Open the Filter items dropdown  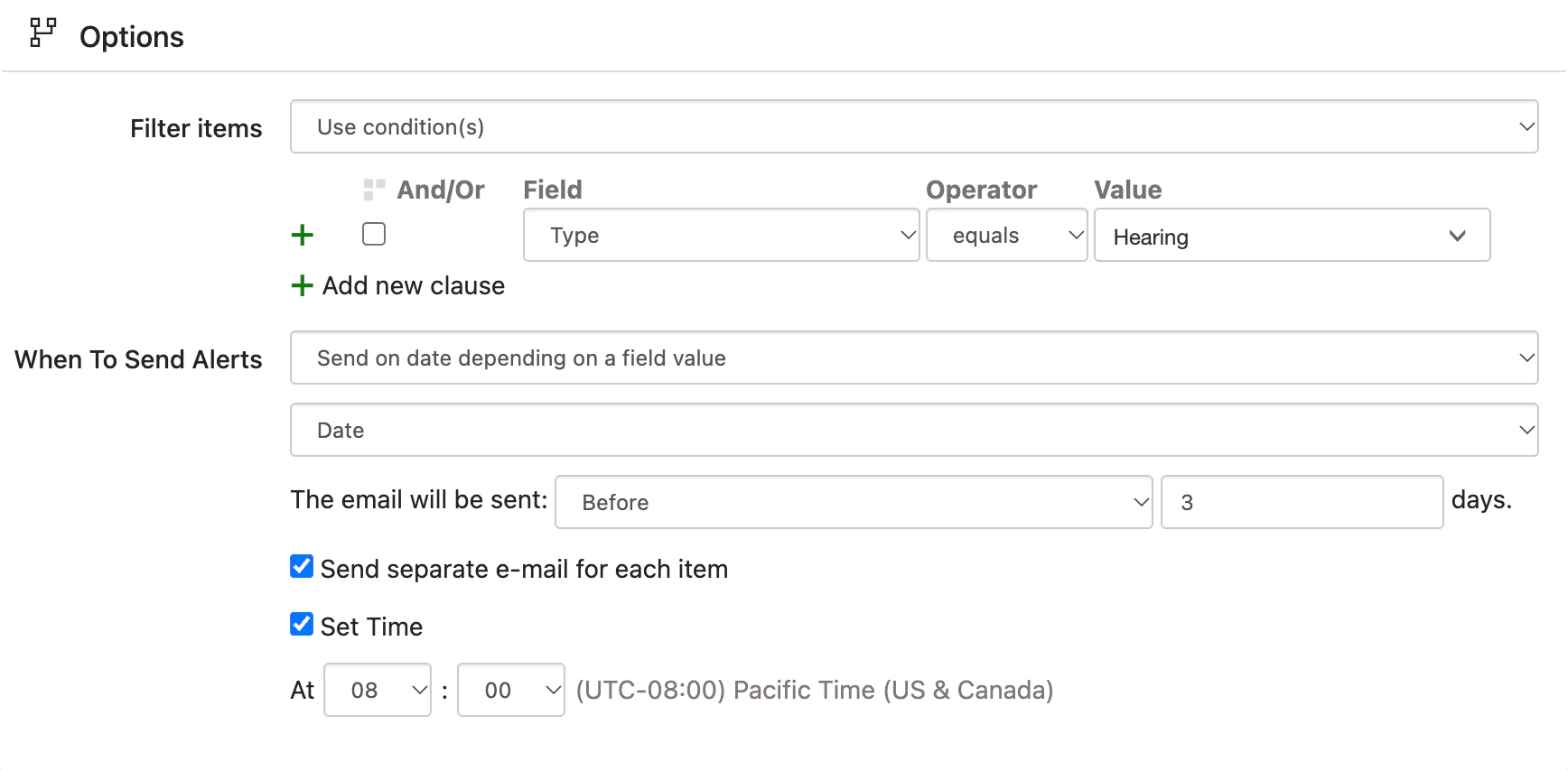[914, 126]
